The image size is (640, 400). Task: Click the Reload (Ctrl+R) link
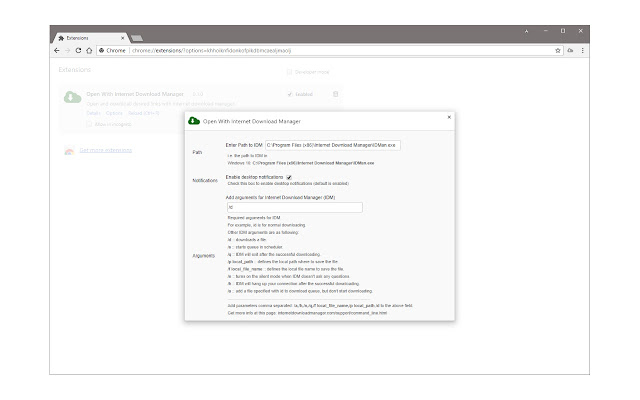[144, 113]
